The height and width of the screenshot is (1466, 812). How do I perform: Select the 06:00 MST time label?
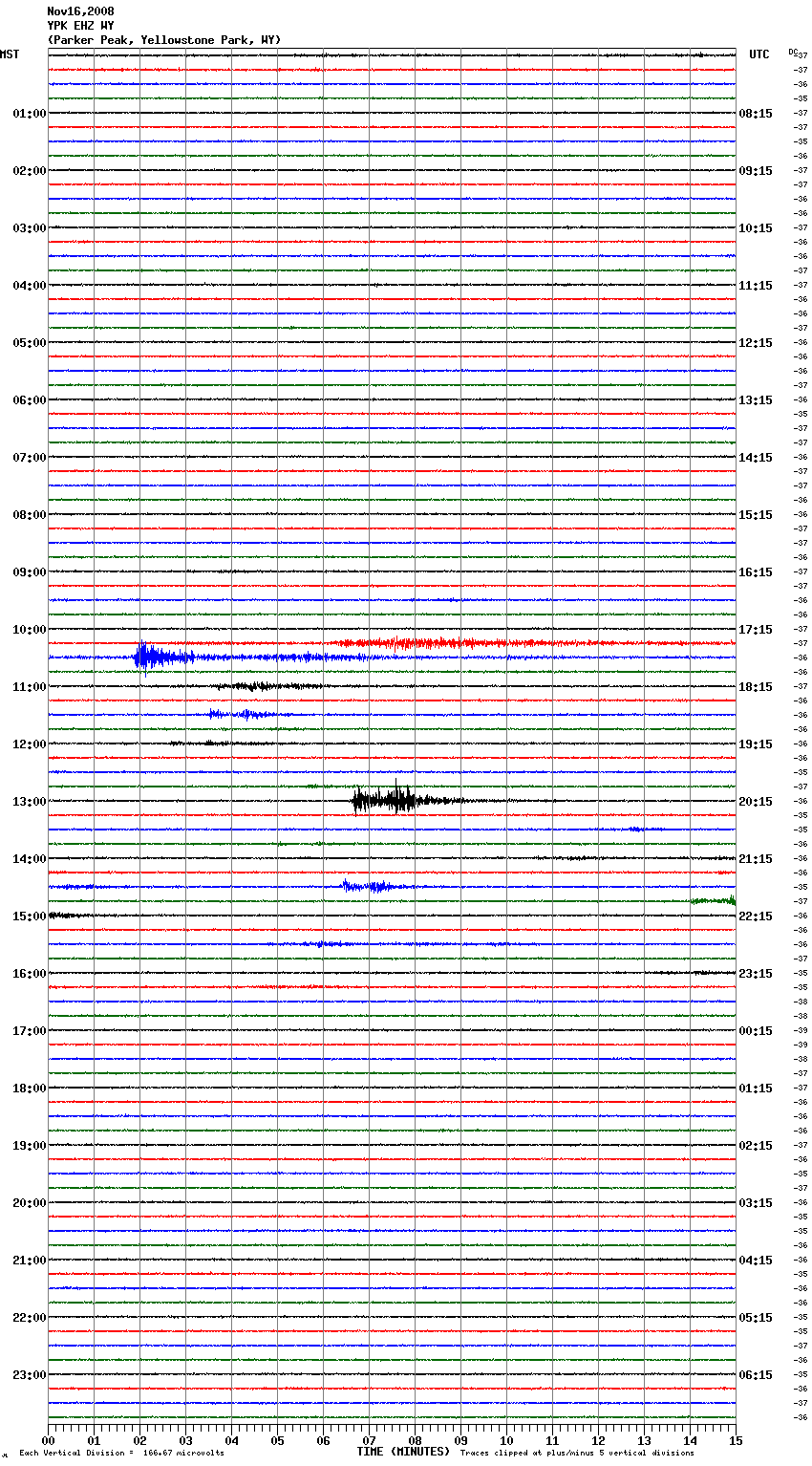[x=29, y=400]
